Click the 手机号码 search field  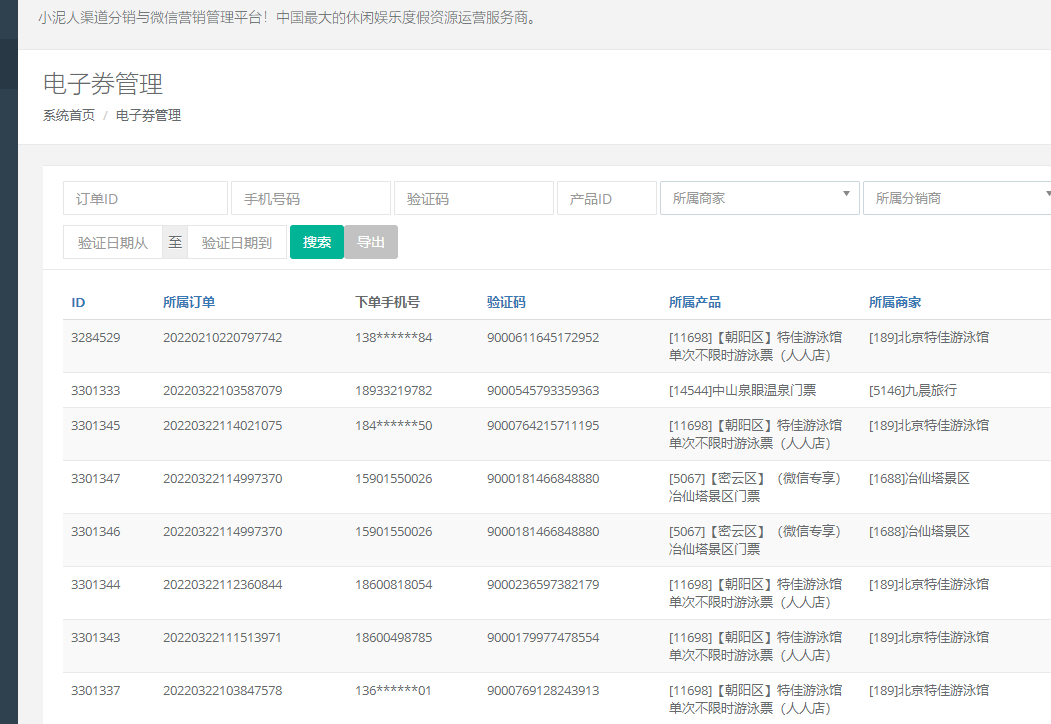coord(310,198)
